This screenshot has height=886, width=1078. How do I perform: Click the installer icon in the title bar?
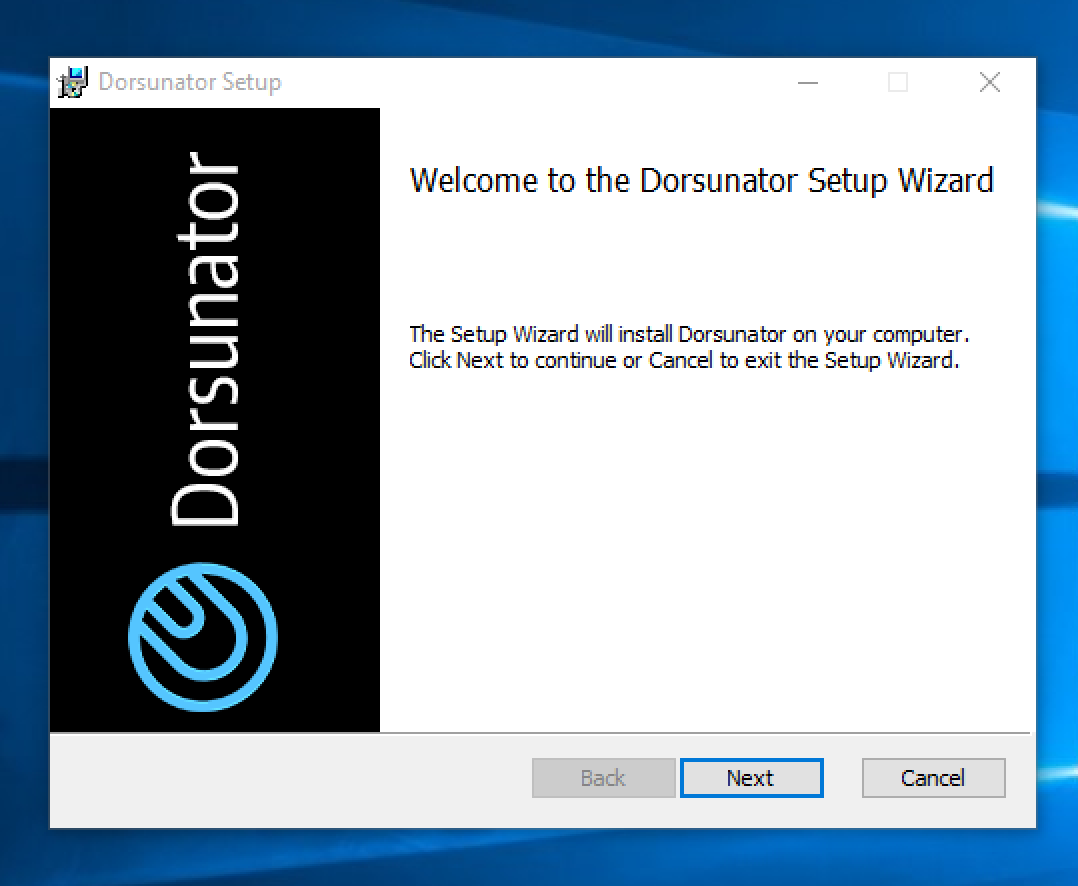pos(73,82)
